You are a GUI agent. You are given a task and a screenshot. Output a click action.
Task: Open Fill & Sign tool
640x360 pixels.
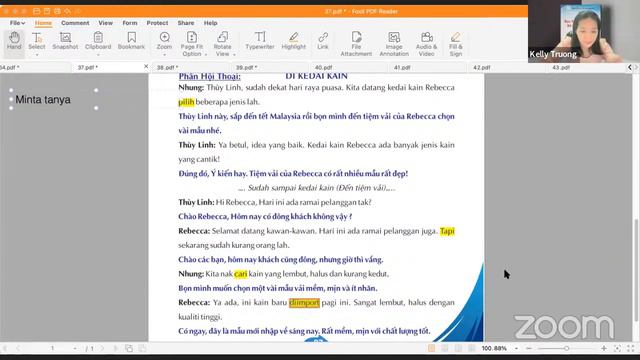coord(456,44)
